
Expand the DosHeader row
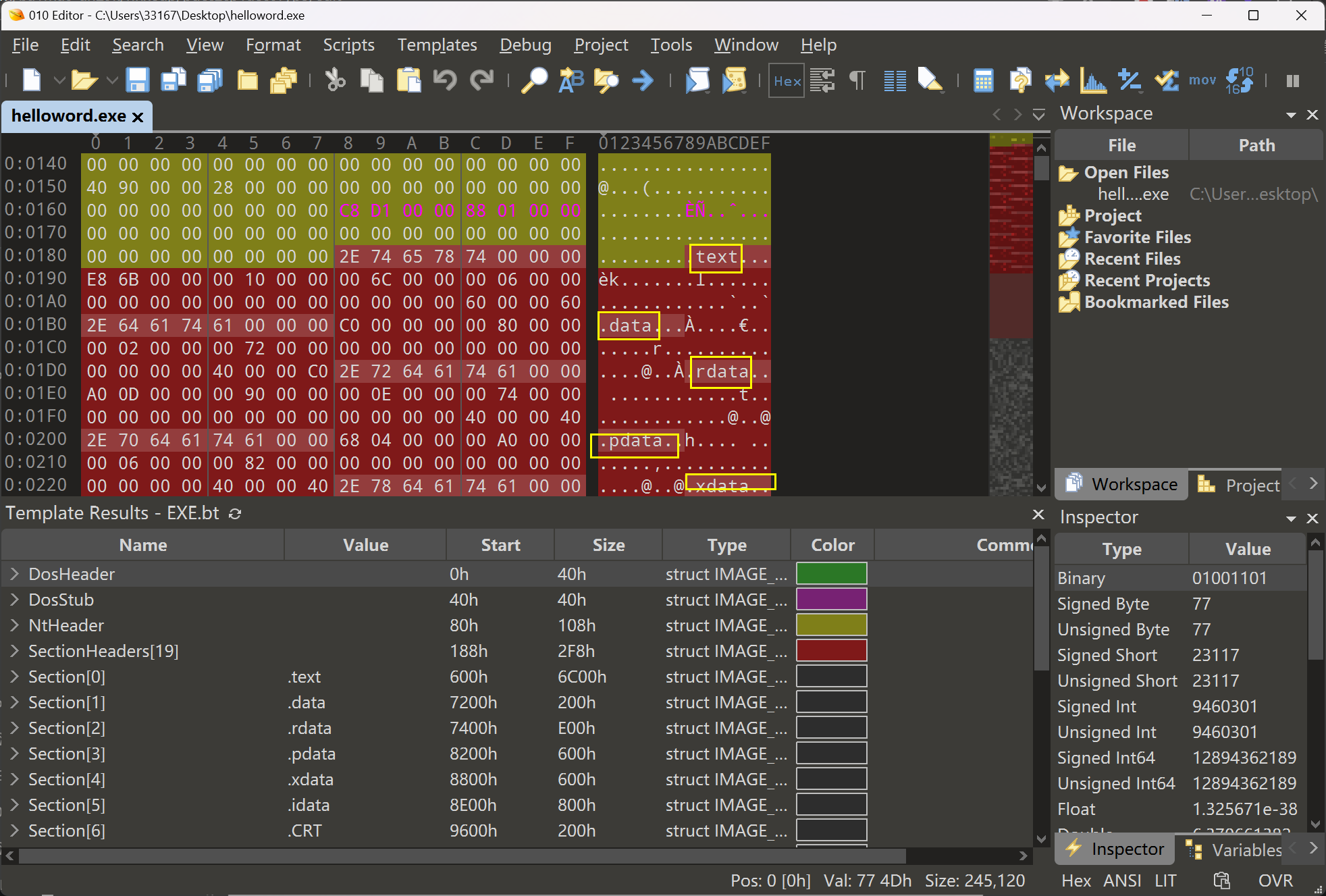14,574
